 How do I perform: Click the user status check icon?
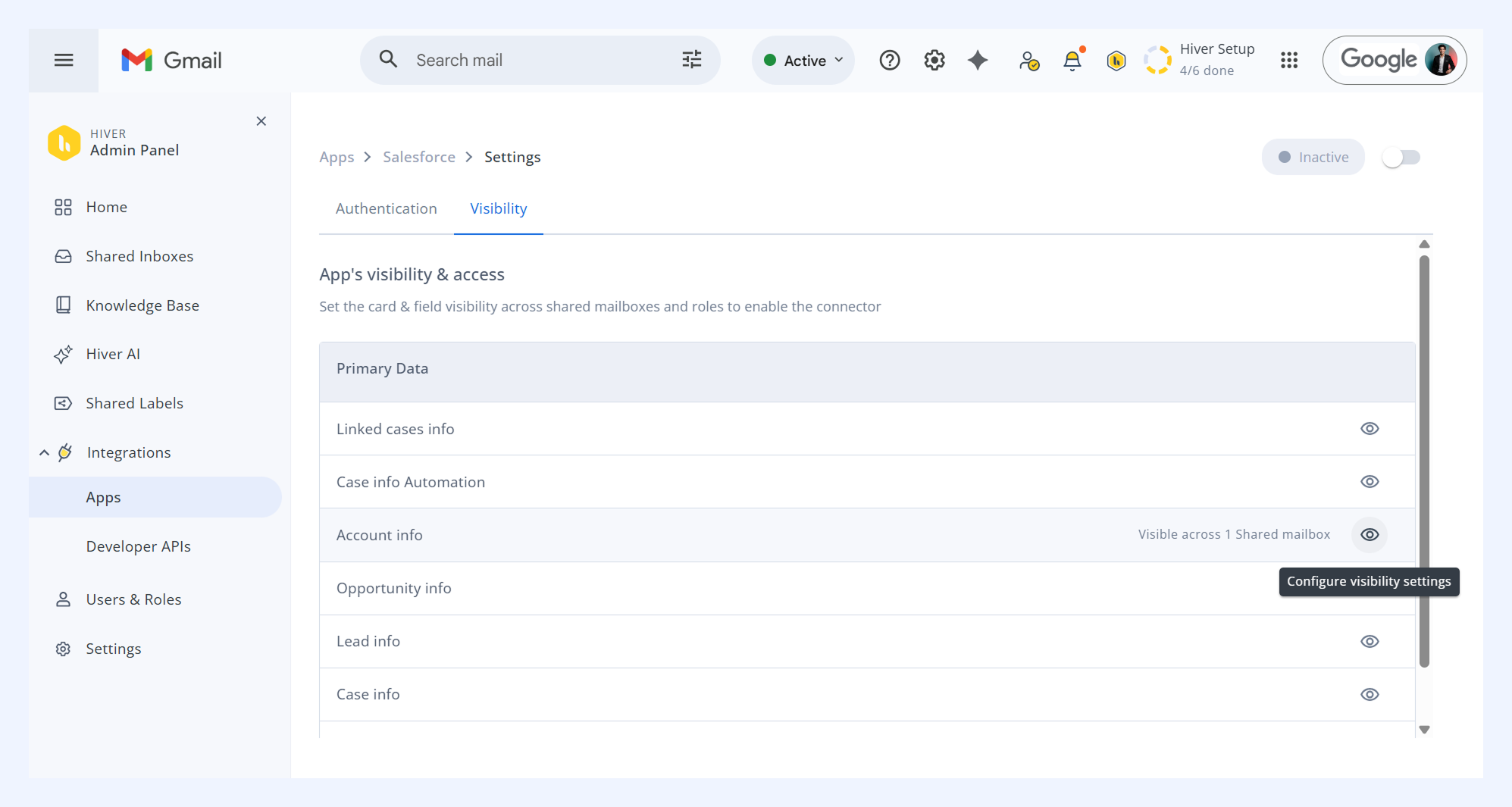click(1028, 61)
